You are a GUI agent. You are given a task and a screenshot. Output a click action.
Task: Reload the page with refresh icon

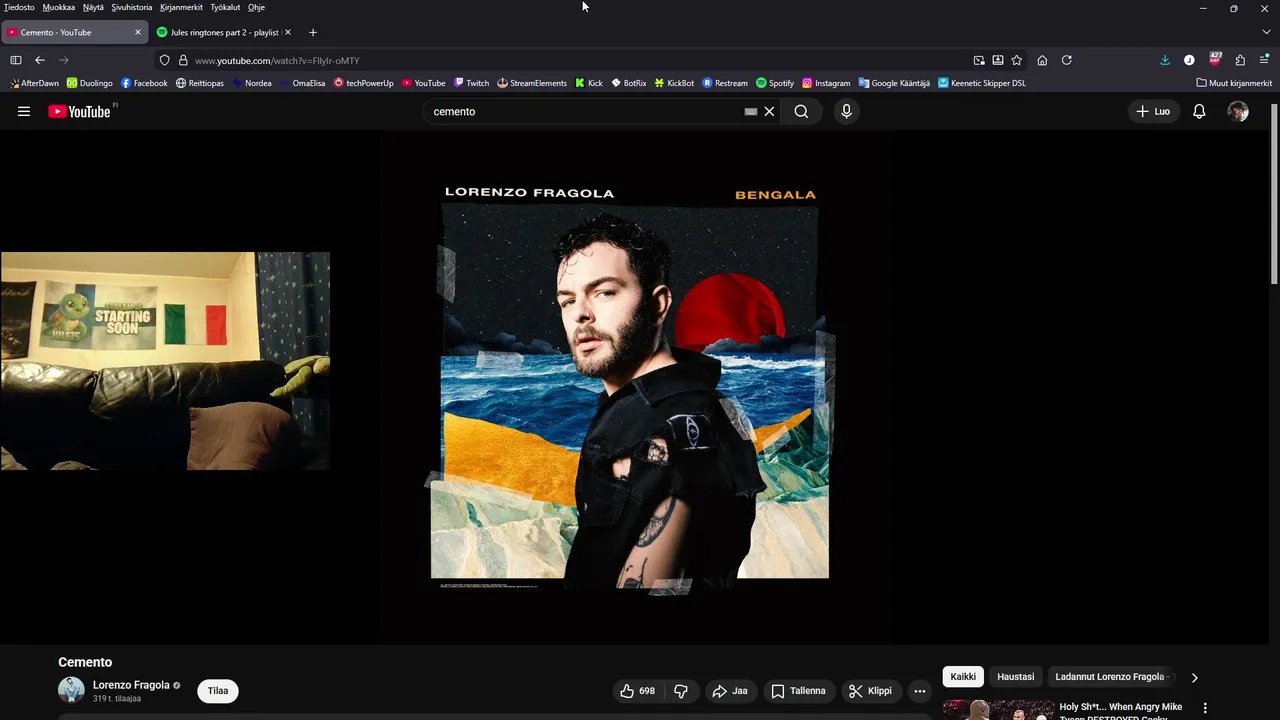1067,60
